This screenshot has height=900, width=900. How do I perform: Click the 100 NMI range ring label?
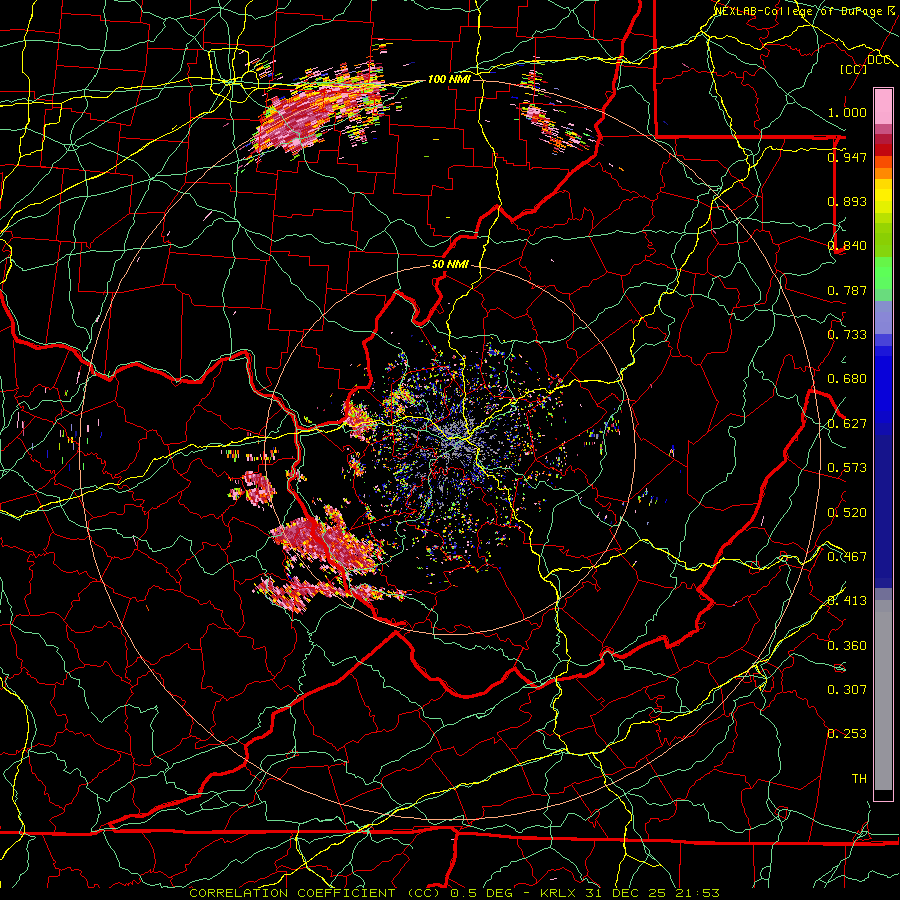(449, 79)
